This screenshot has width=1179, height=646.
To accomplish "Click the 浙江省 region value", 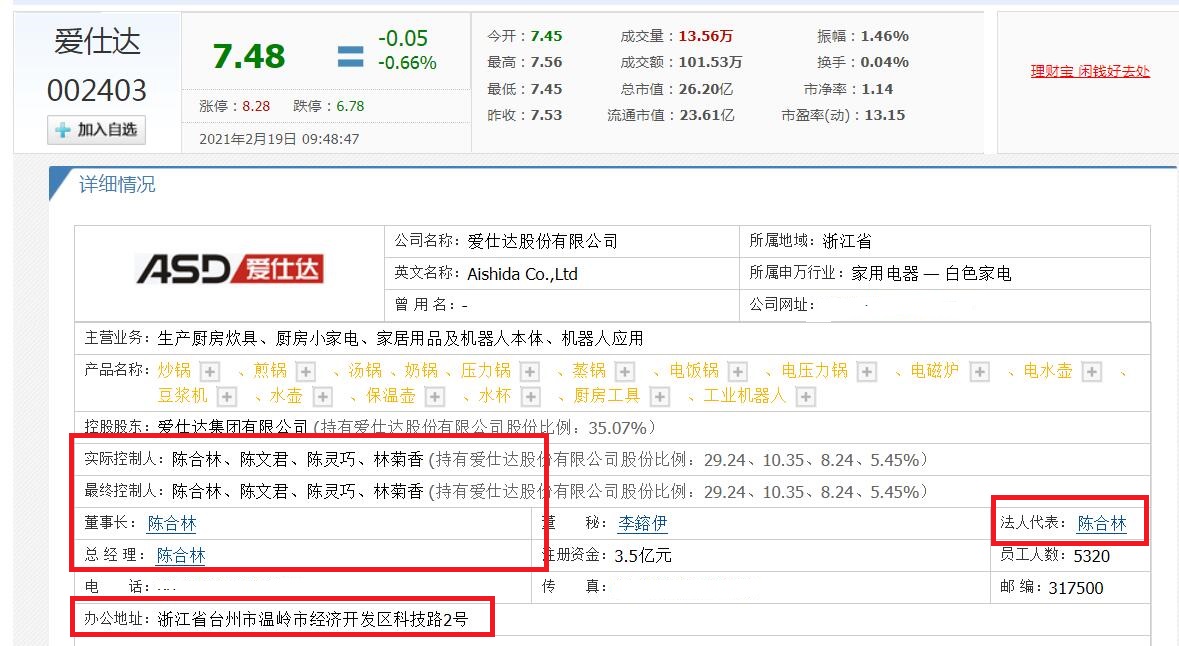I will [x=847, y=241].
